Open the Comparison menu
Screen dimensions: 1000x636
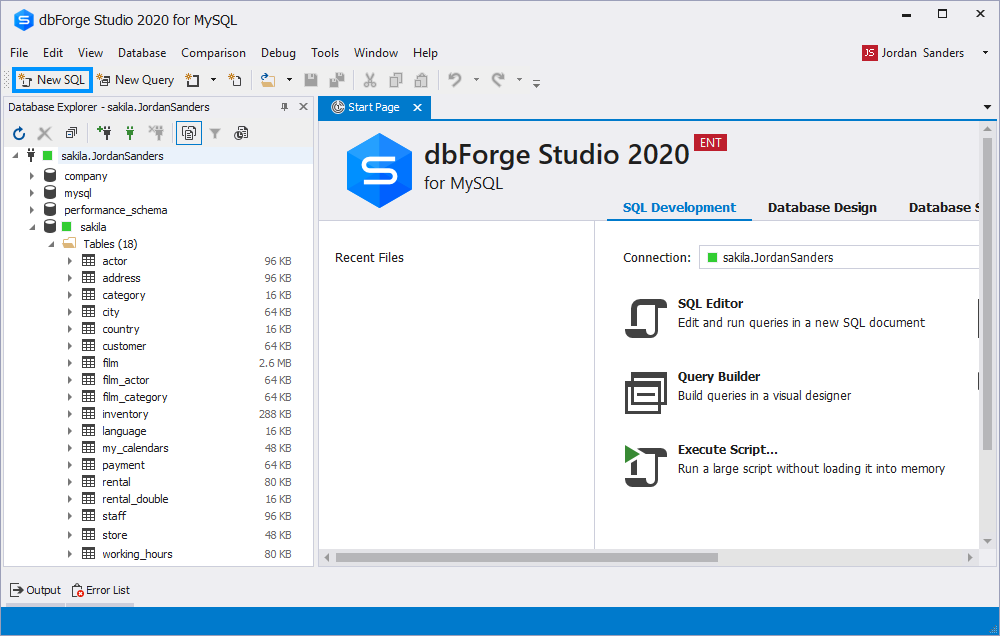click(x=213, y=53)
